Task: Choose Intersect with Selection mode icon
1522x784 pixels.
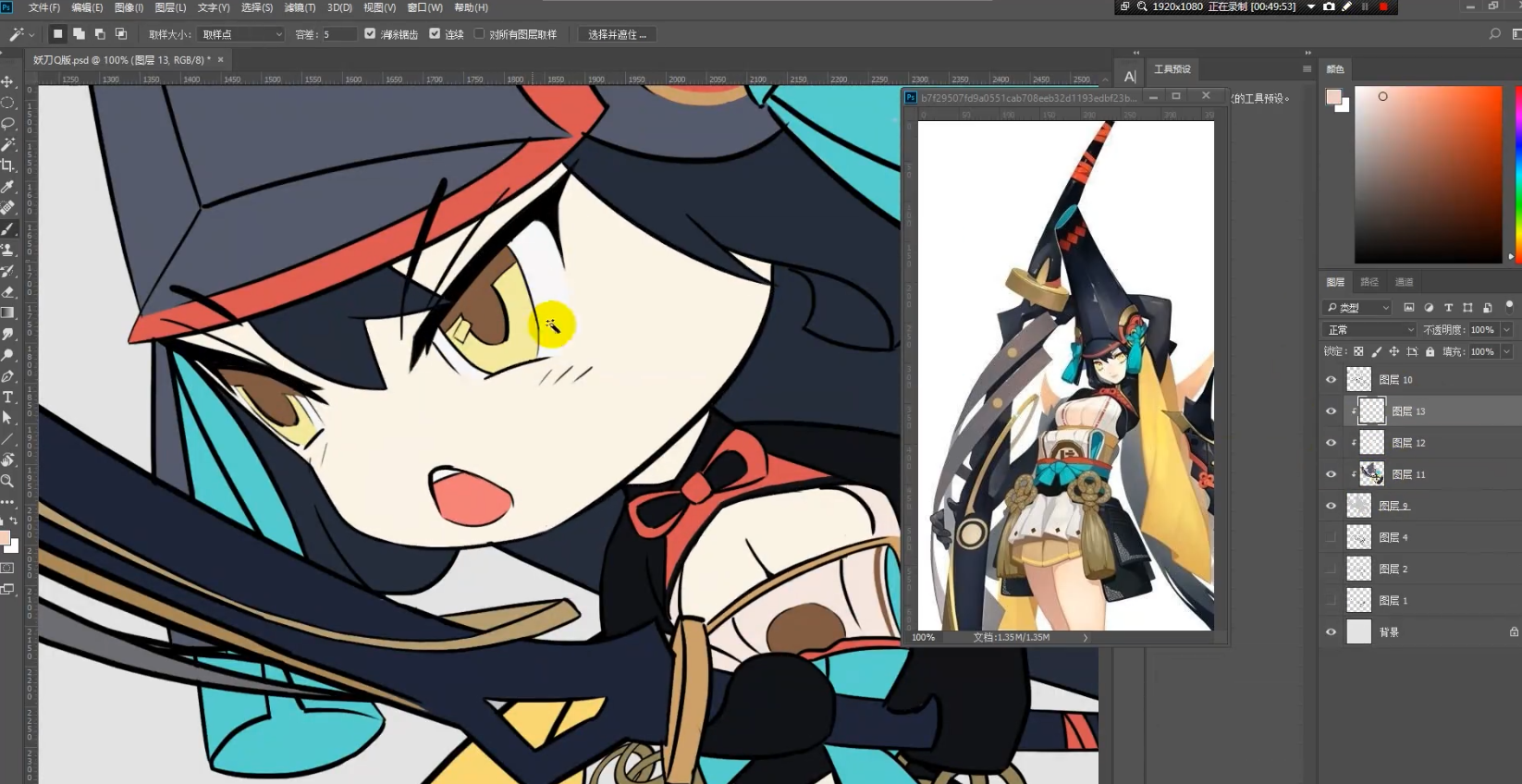Action: pos(121,34)
